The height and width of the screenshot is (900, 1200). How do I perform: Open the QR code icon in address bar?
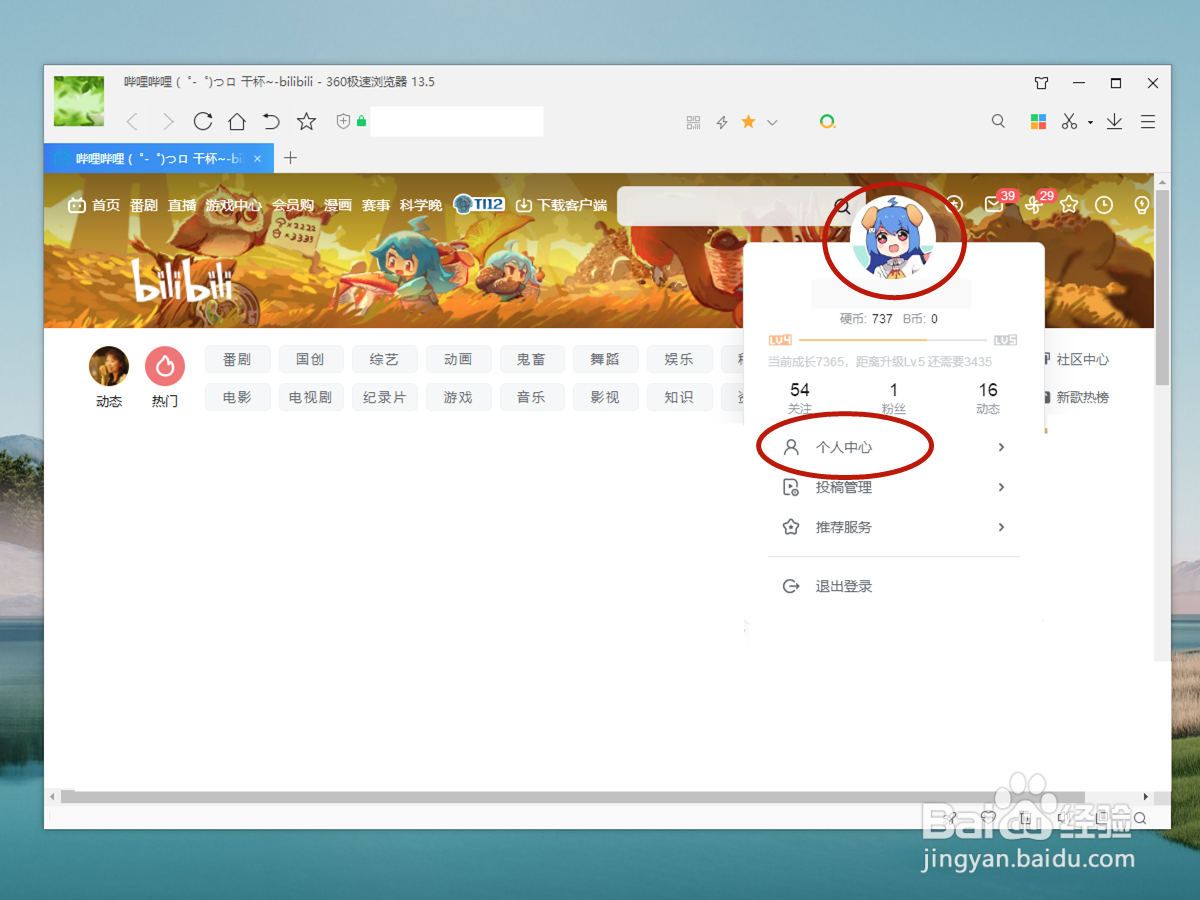pyautogui.click(x=694, y=122)
